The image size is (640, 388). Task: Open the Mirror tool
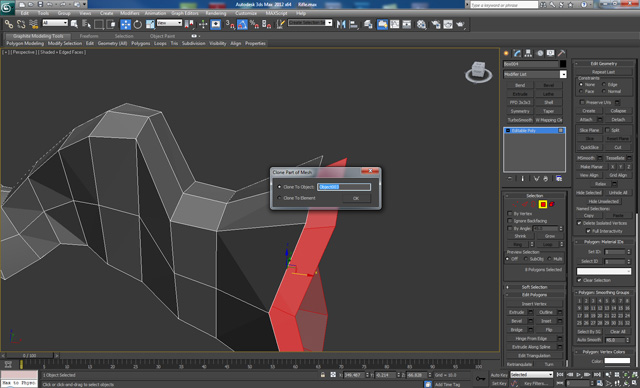341,24
